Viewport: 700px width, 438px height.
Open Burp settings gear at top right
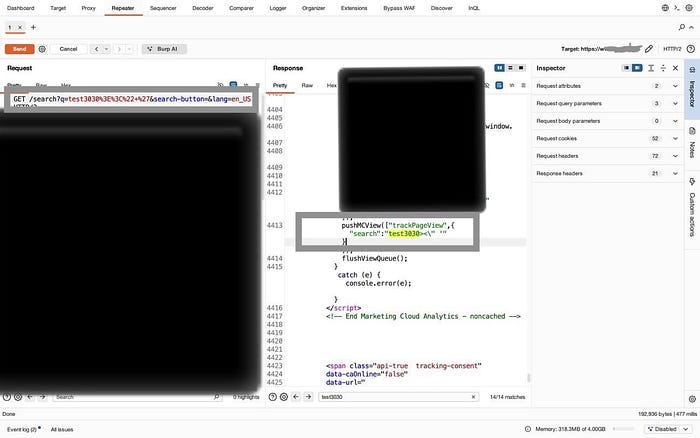689,8
